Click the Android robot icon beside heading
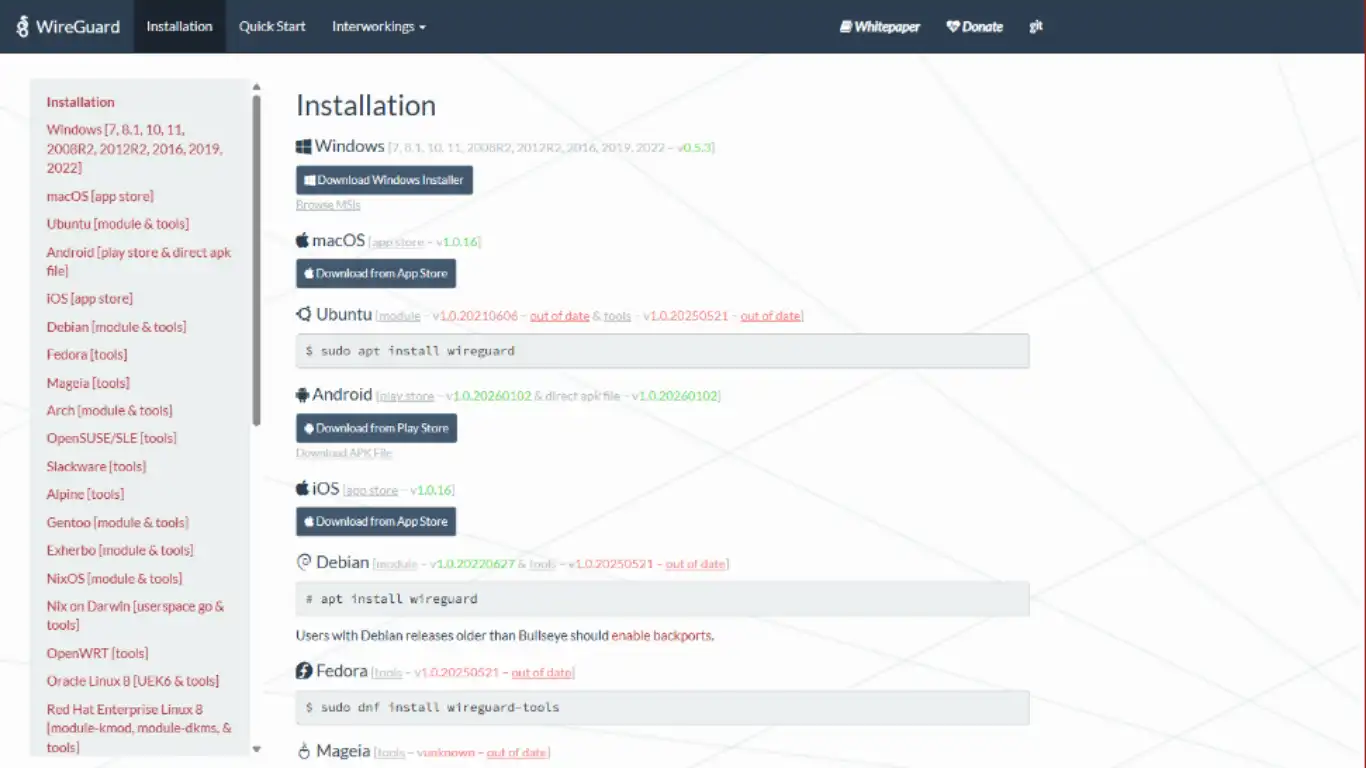 pos(303,395)
